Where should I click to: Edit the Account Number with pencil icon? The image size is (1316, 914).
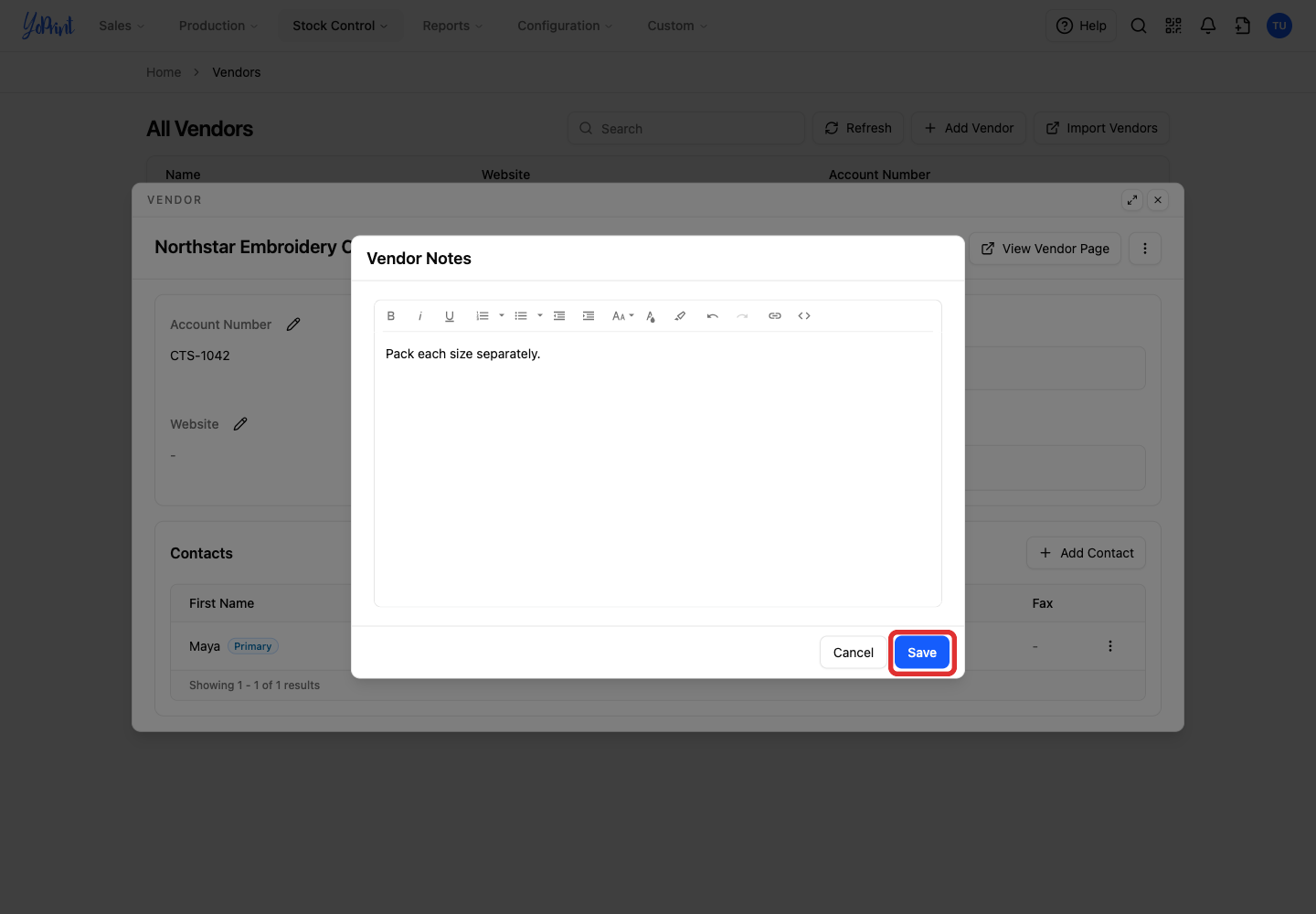coord(293,324)
